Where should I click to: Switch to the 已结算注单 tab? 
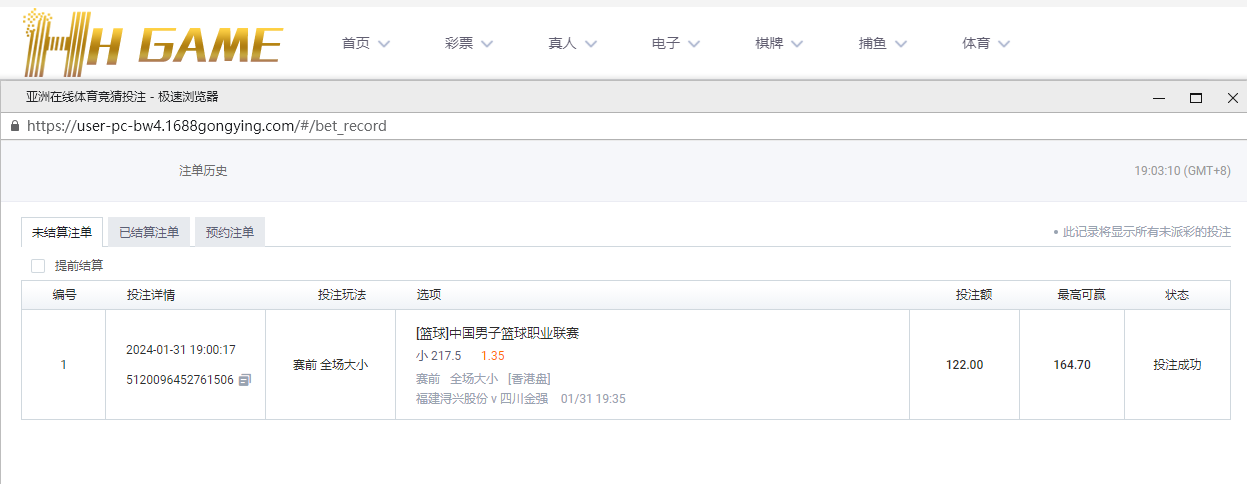click(x=149, y=232)
